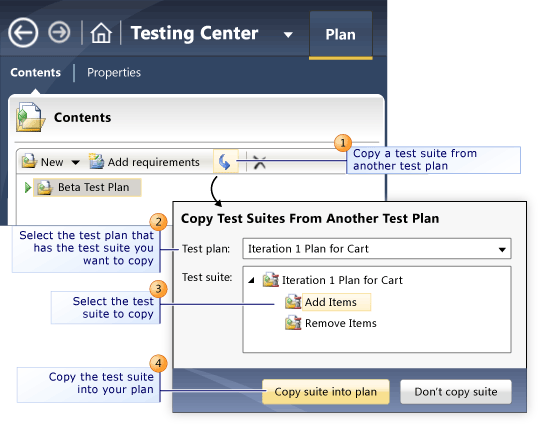Image resolution: width=543 pixels, height=428 pixels.
Task: Click the Add Items suite icon
Action: (x=293, y=302)
